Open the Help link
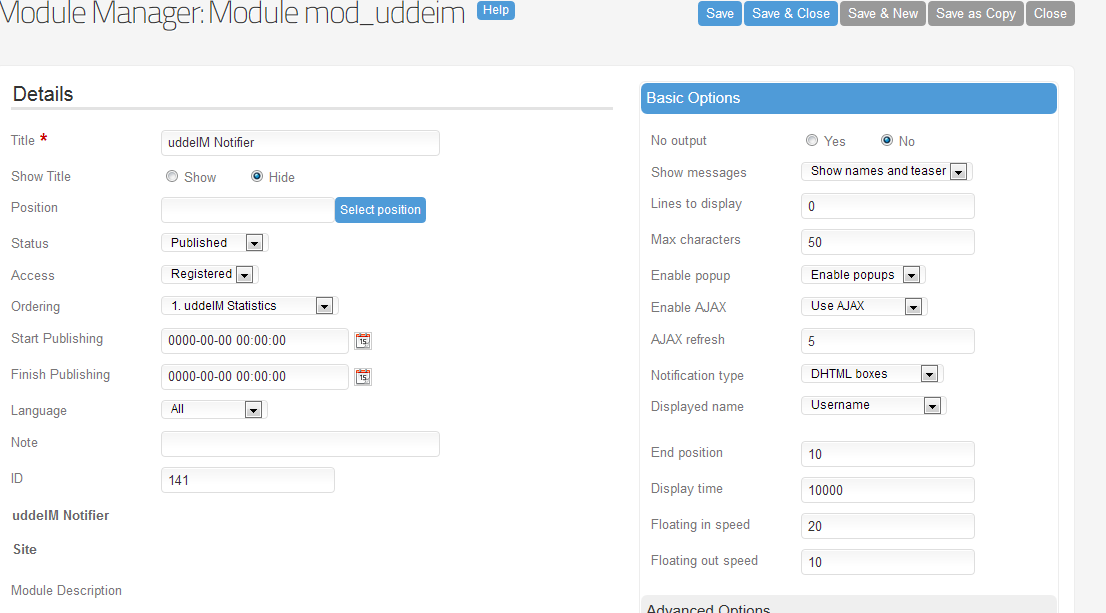Image resolution: width=1106 pixels, height=613 pixels. [x=496, y=10]
